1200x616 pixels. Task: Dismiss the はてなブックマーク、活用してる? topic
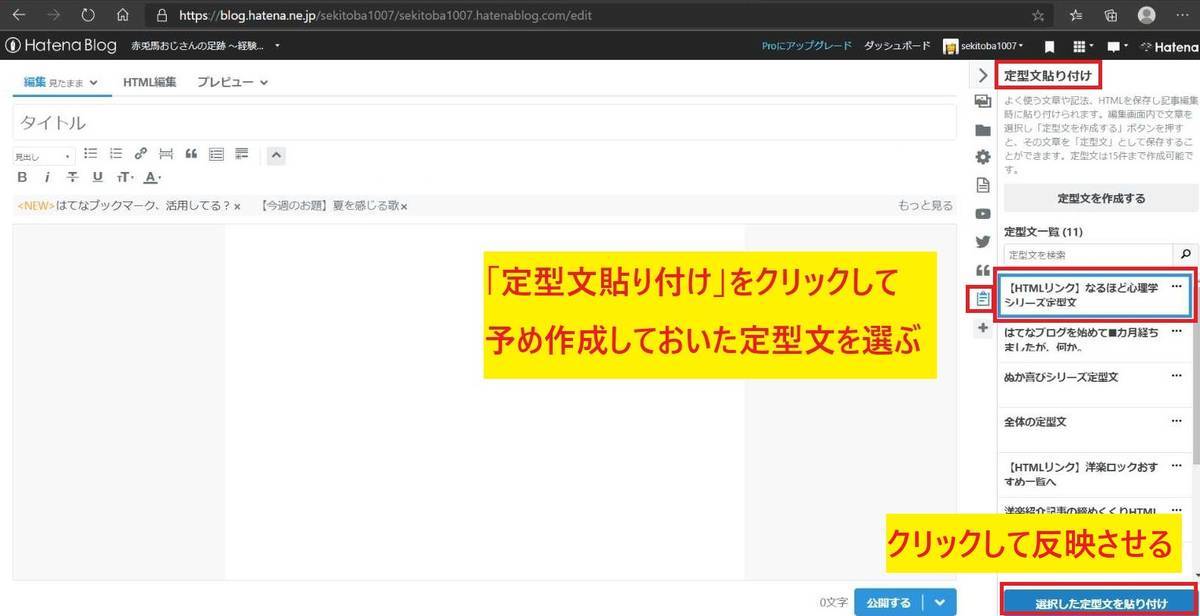(x=237, y=206)
